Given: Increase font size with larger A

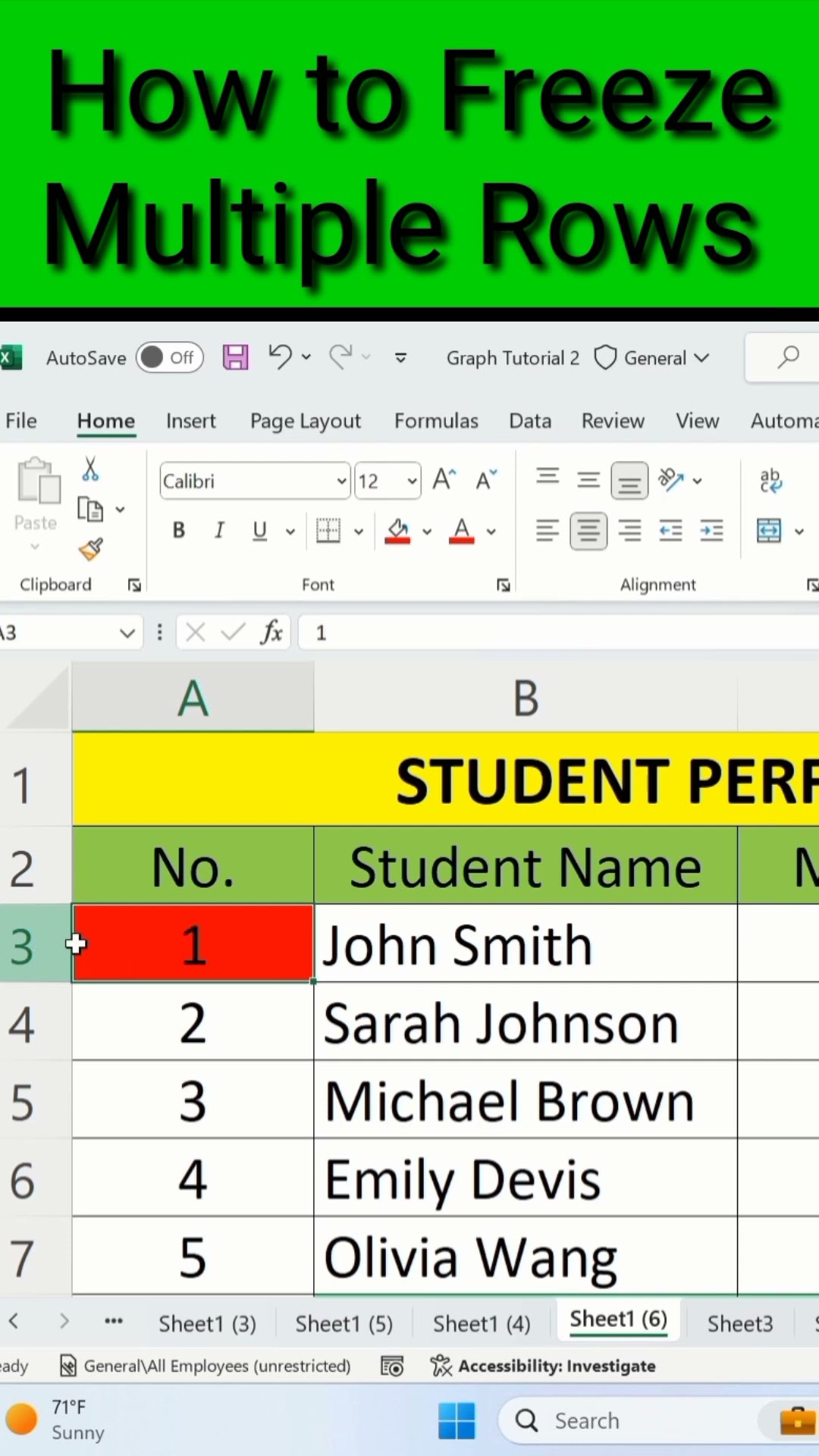Looking at the screenshot, I should point(444,480).
